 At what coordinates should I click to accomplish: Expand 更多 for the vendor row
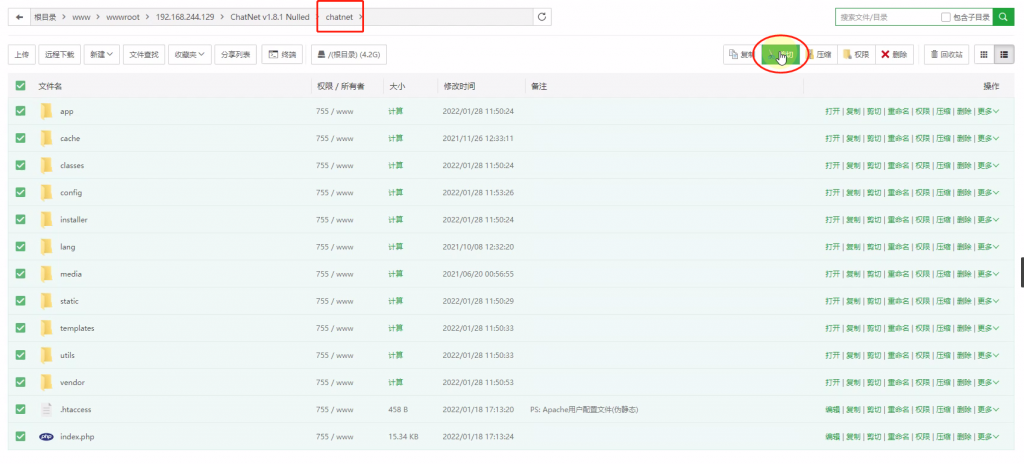coord(988,382)
